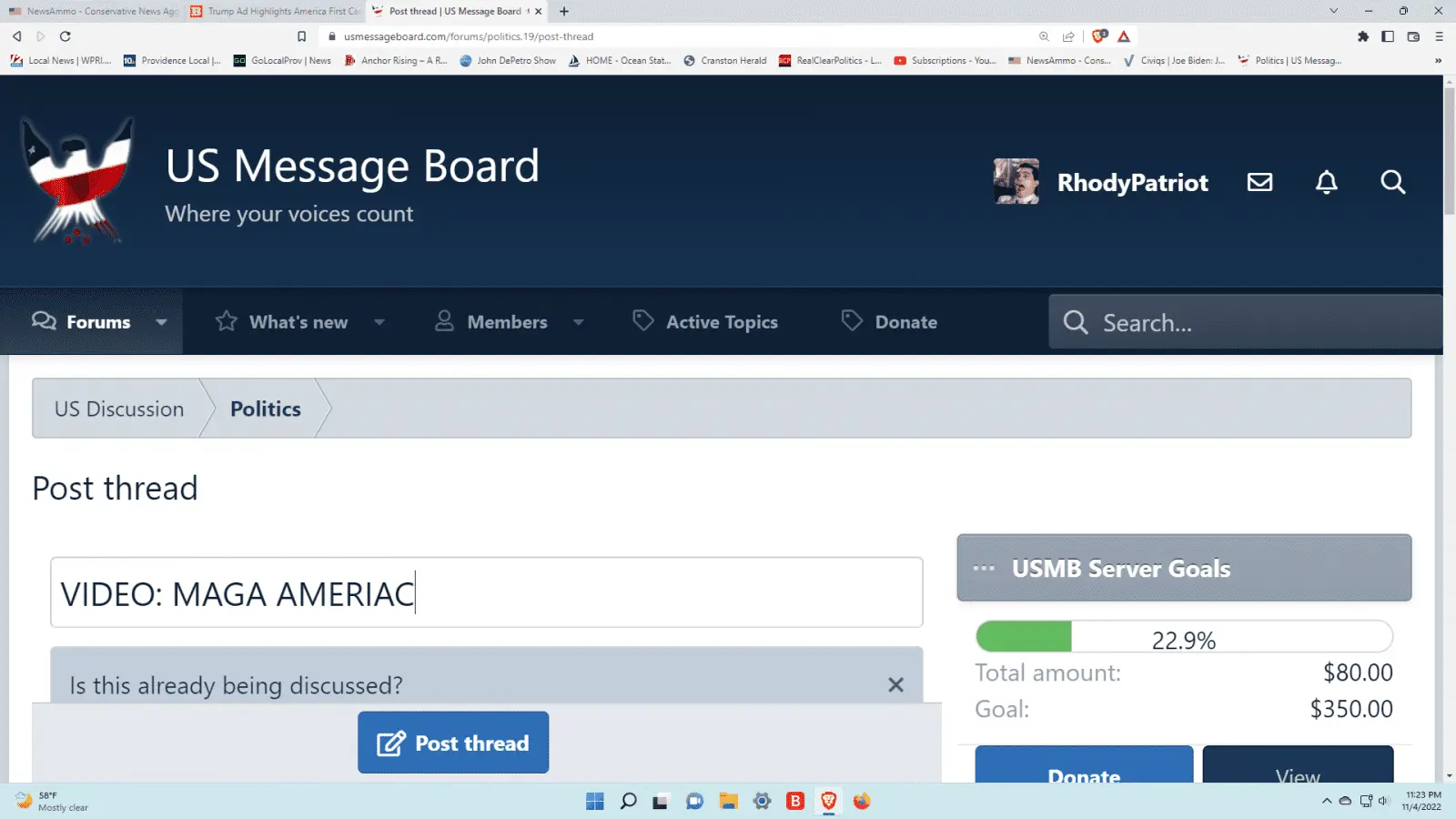Screen dimensions: 1456x819
Task: Open the Brave Rewards triangle icon
Action: click(1125, 36)
